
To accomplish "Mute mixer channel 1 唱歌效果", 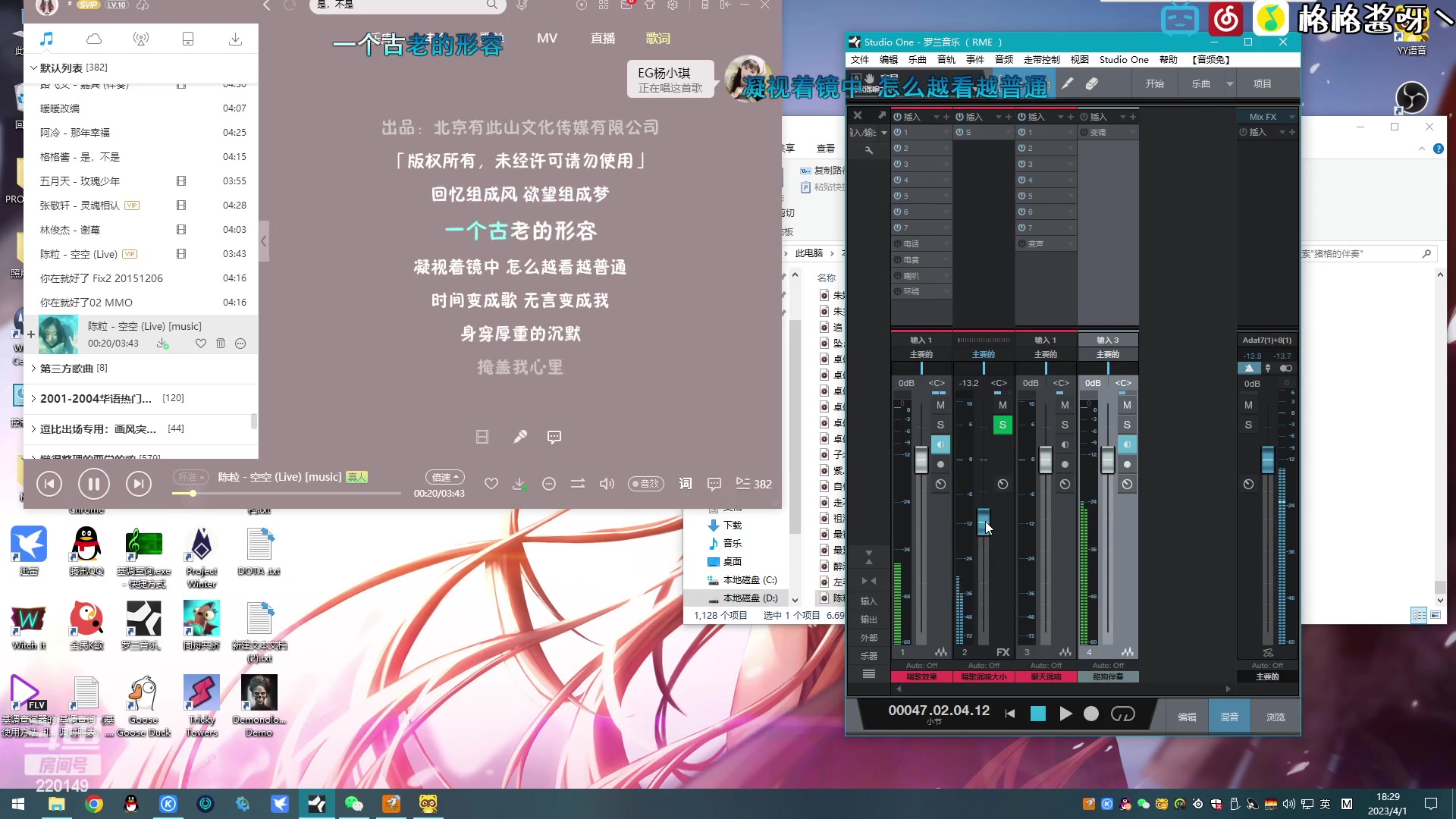I will coord(940,405).
